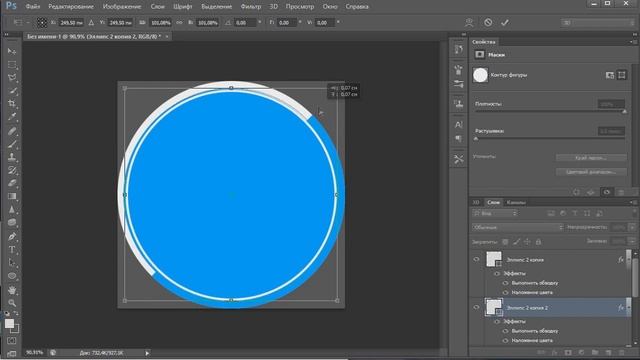Open the layer filter kind dropdown
This screenshot has width=640, height=360.
point(495,213)
